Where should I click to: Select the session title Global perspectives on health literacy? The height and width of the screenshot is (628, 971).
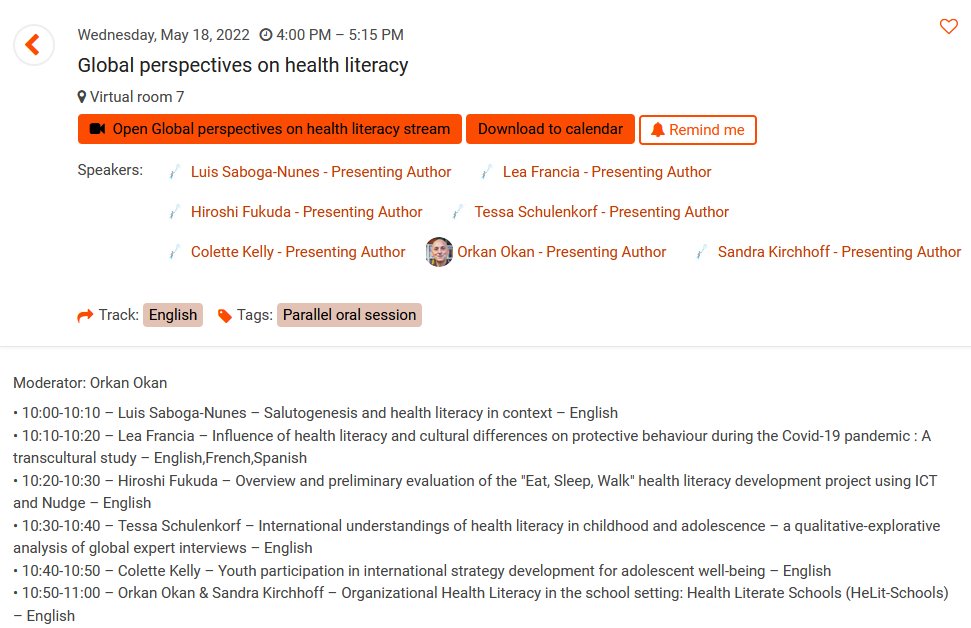coord(243,65)
